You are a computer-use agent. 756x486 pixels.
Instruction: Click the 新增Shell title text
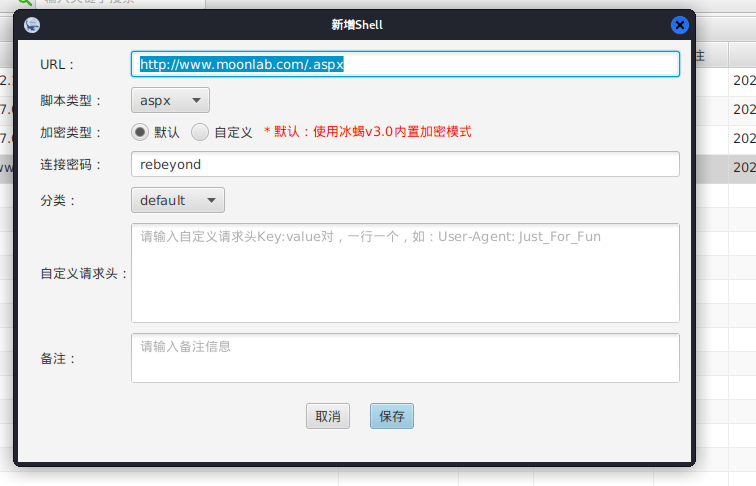coord(357,25)
